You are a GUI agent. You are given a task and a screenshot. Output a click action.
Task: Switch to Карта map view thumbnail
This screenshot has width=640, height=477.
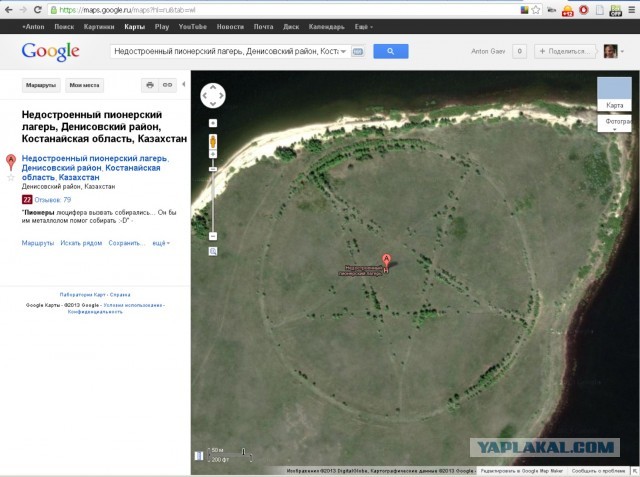click(616, 95)
